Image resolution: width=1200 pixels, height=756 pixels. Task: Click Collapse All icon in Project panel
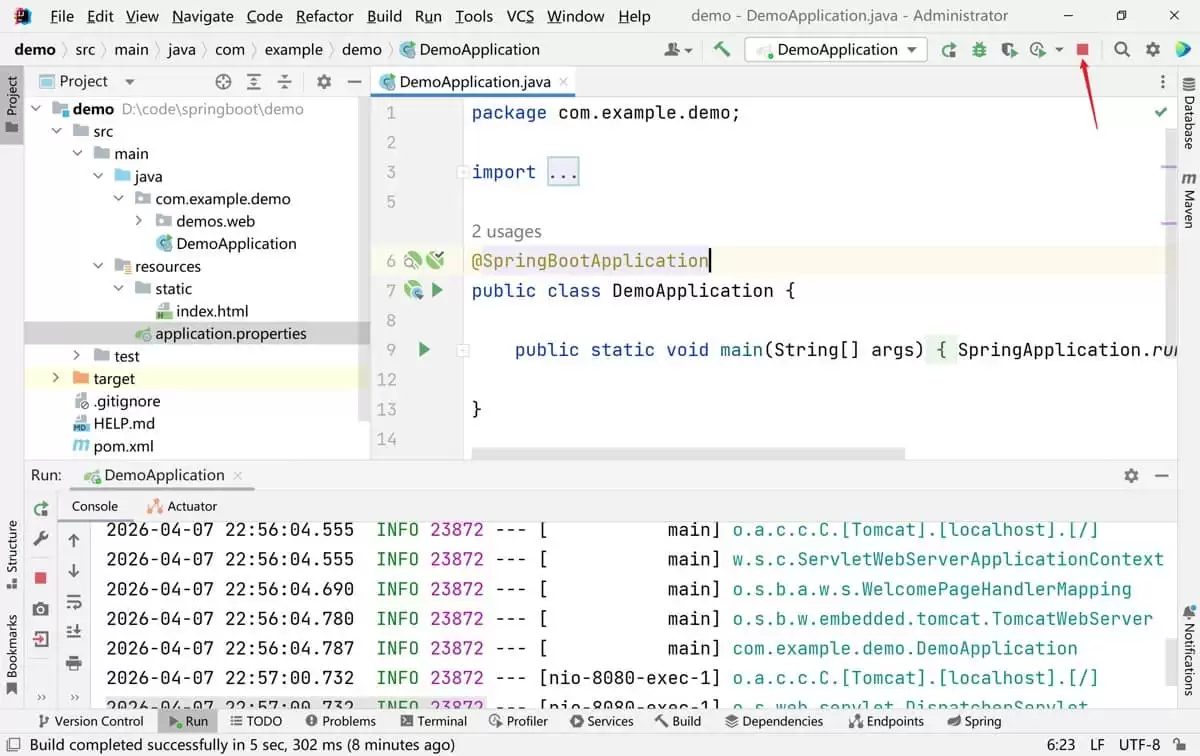point(285,82)
